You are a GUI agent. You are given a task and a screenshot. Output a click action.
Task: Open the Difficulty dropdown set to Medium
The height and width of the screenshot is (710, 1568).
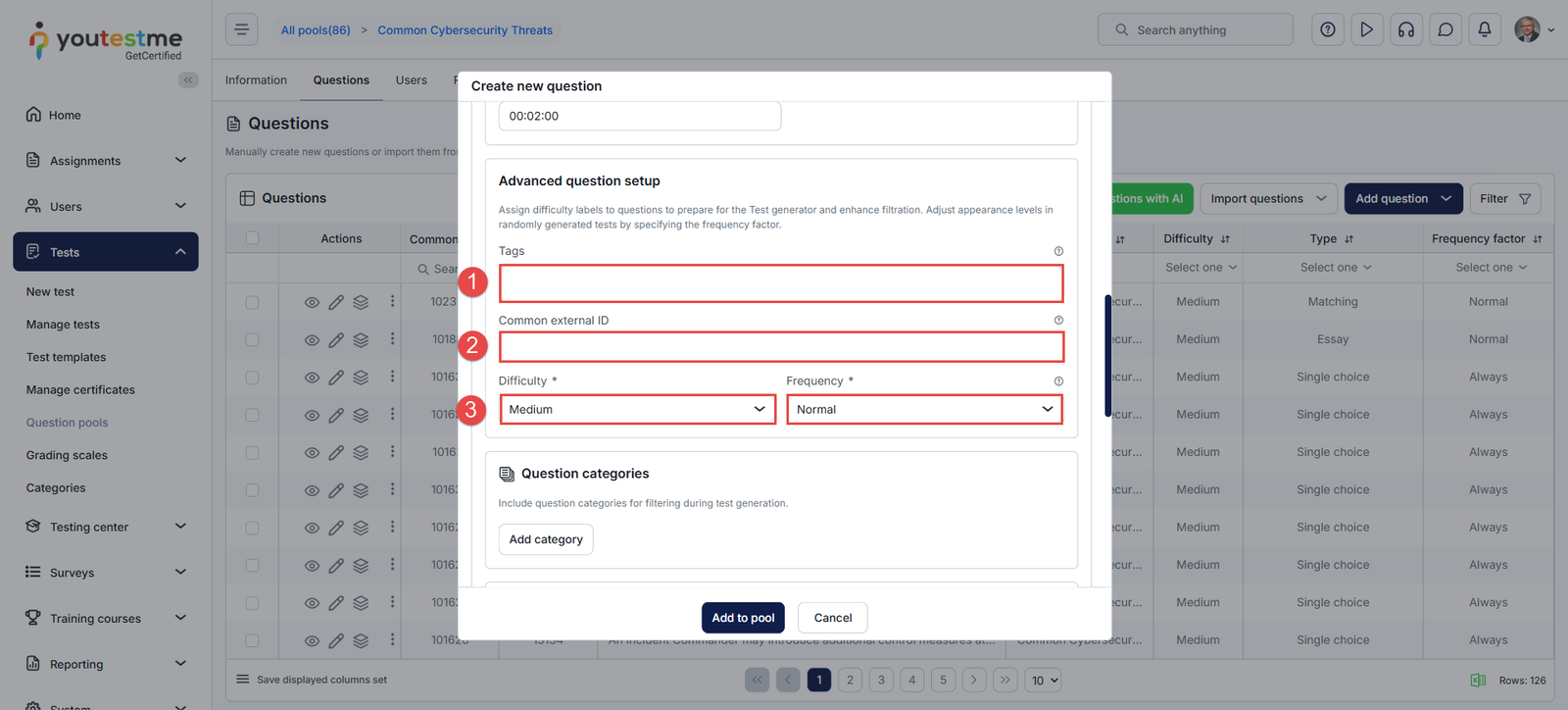coord(637,410)
